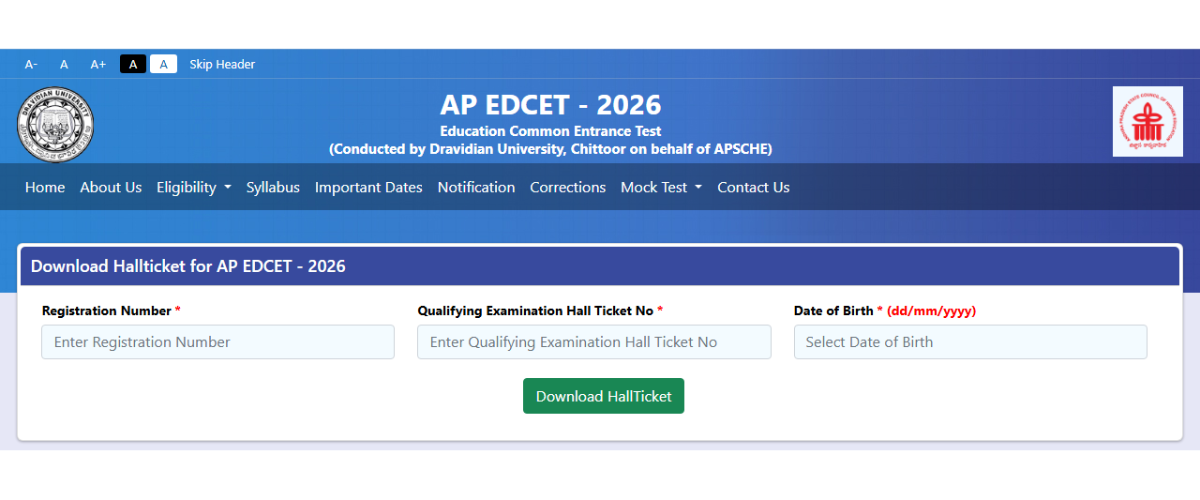Switch to black high-contrast theme A
The width and height of the screenshot is (1200, 500).
point(133,64)
